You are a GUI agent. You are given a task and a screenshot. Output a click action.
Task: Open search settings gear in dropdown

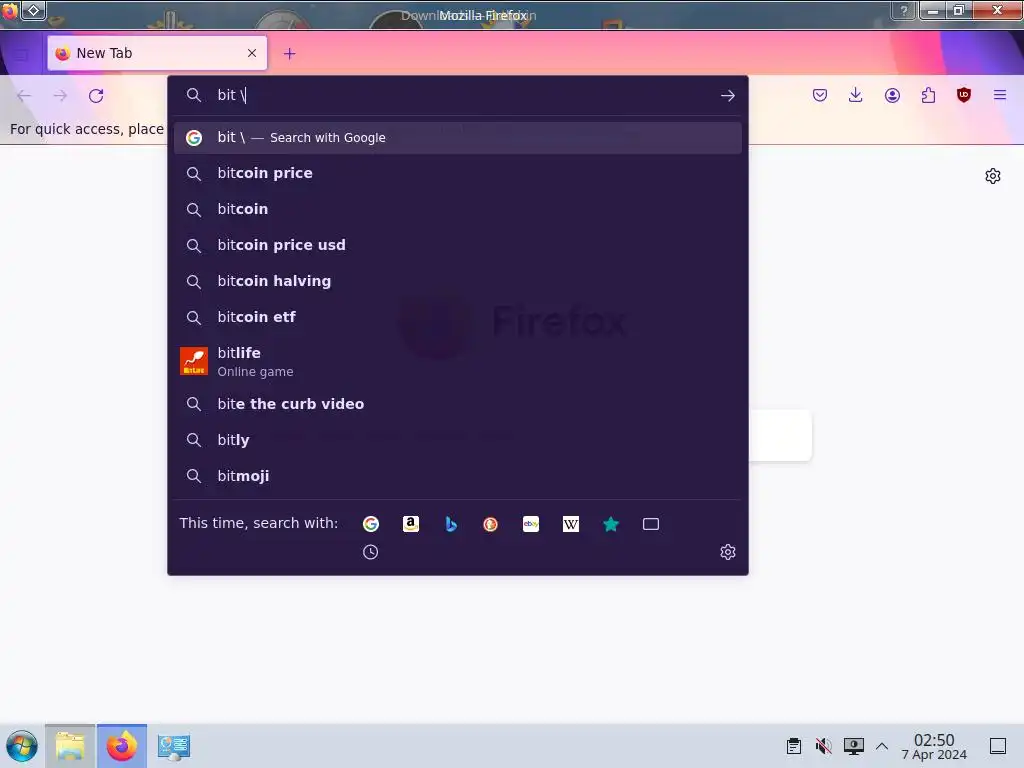[x=728, y=552]
